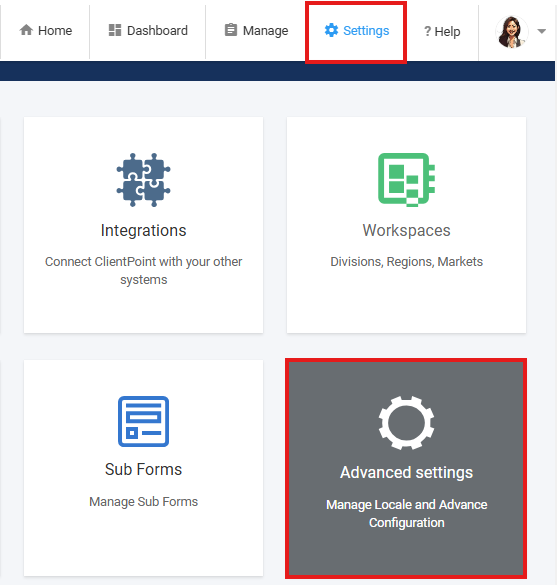This screenshot has width=557, height=585.
Task: Open the Advanced settings title
Action: click(x=407, y=472)
